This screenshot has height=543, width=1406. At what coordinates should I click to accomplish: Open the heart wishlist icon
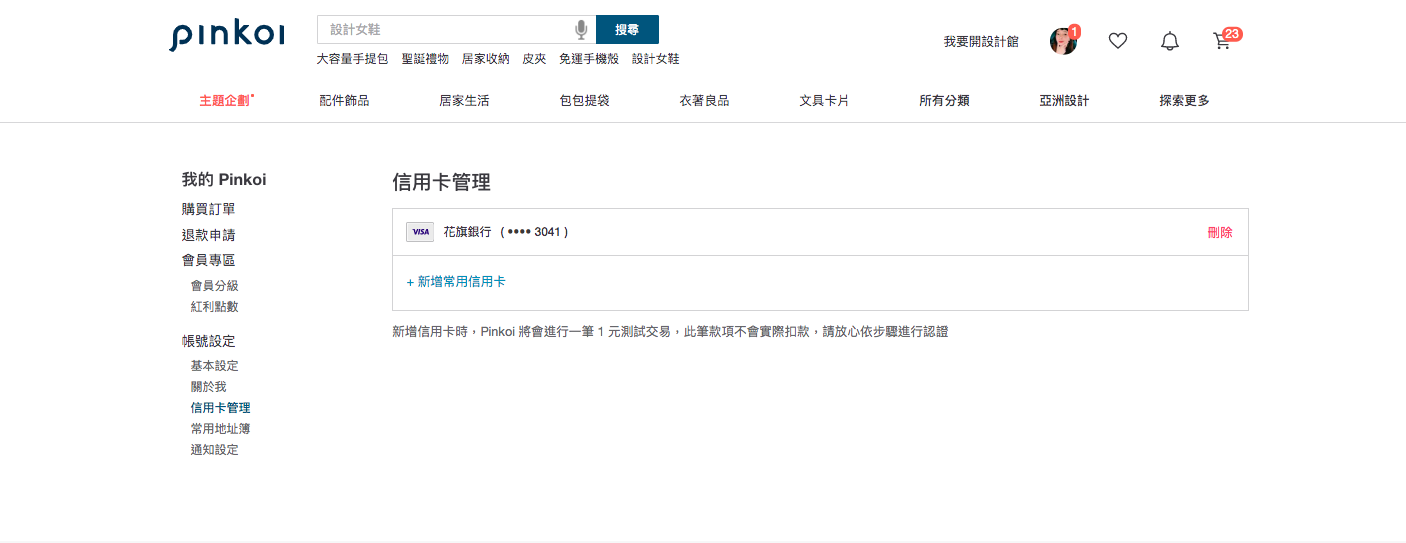pos(1118,41)
